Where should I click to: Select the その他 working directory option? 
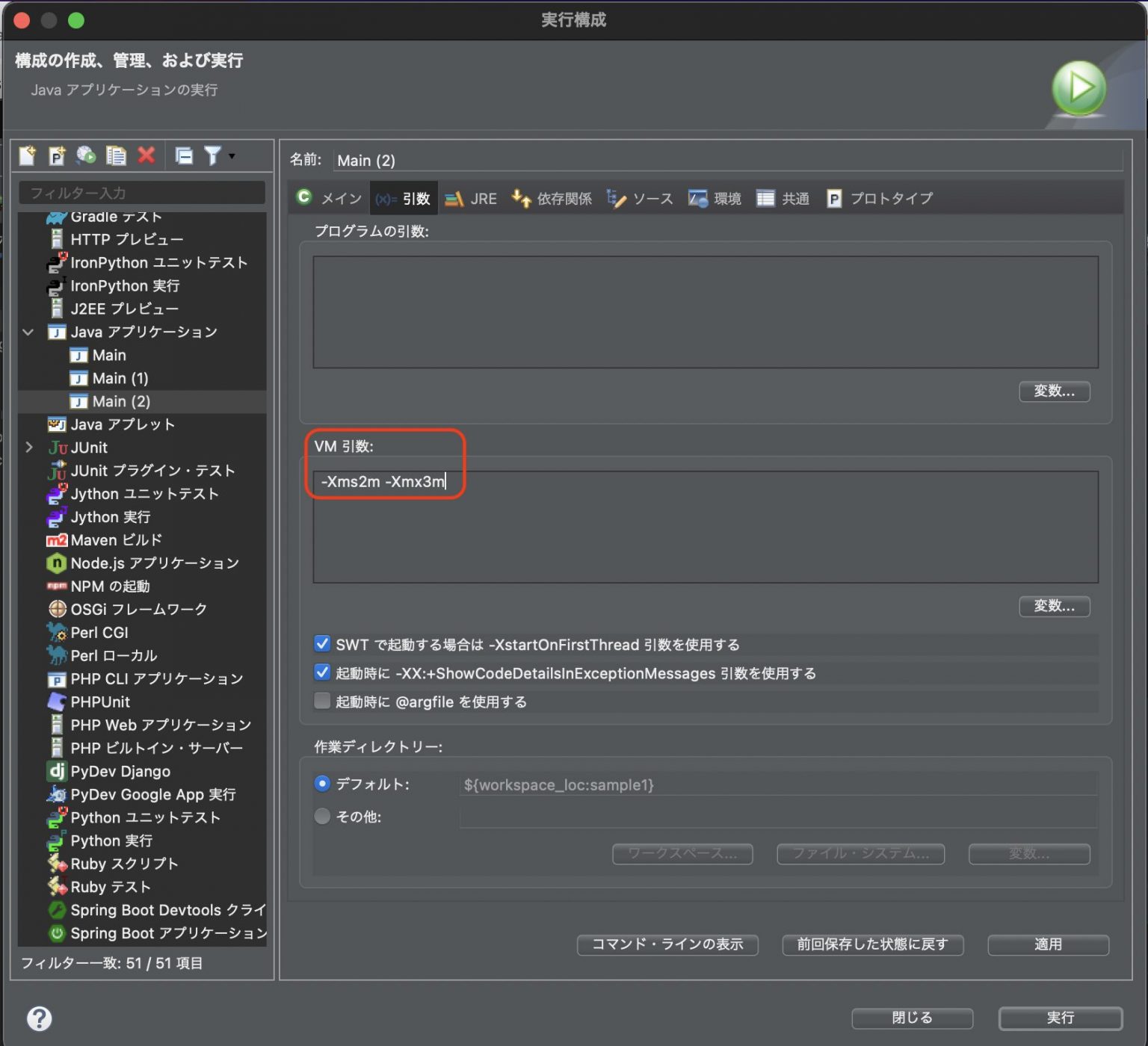(x=321, y=817)
